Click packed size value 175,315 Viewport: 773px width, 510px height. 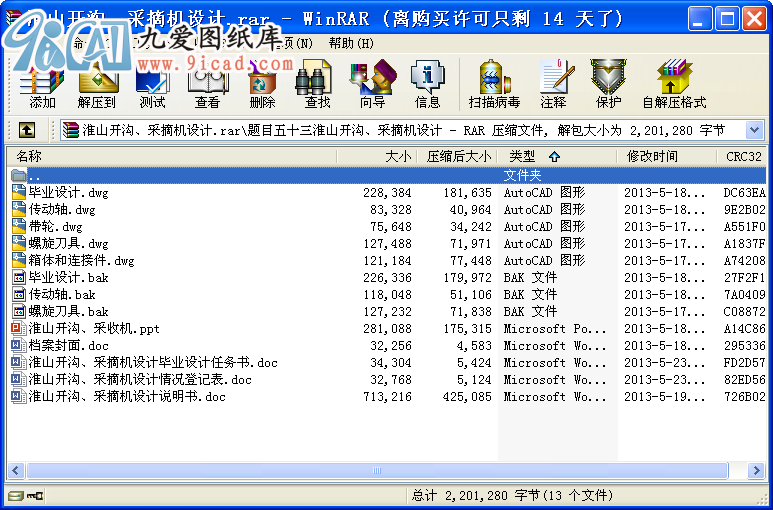pyautogui.click(x=467, y=329)
